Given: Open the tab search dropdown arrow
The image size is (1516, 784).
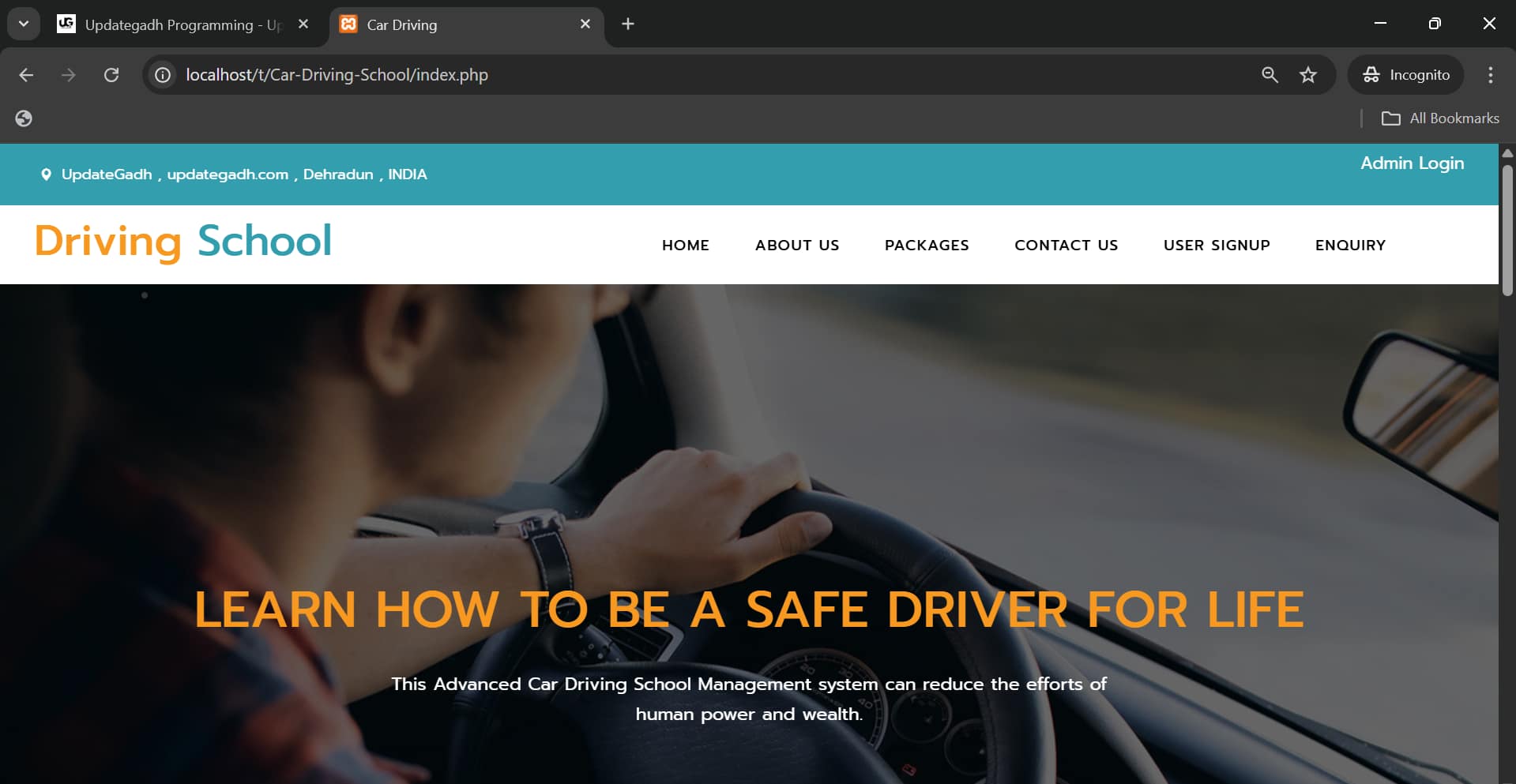Looking at the screenshot, I should click(x=23, y=24).
